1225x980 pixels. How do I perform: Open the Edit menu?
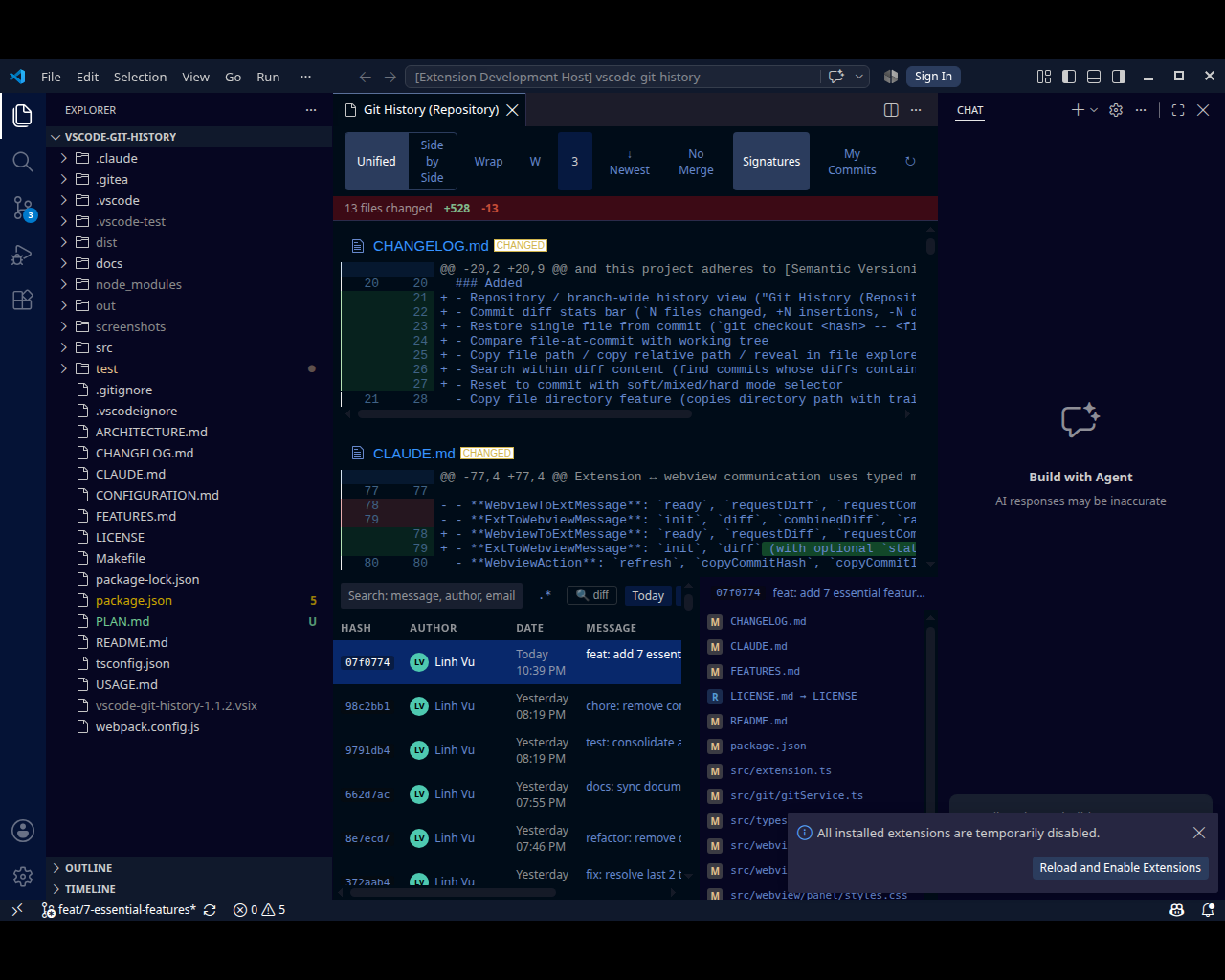pos(87,77)
